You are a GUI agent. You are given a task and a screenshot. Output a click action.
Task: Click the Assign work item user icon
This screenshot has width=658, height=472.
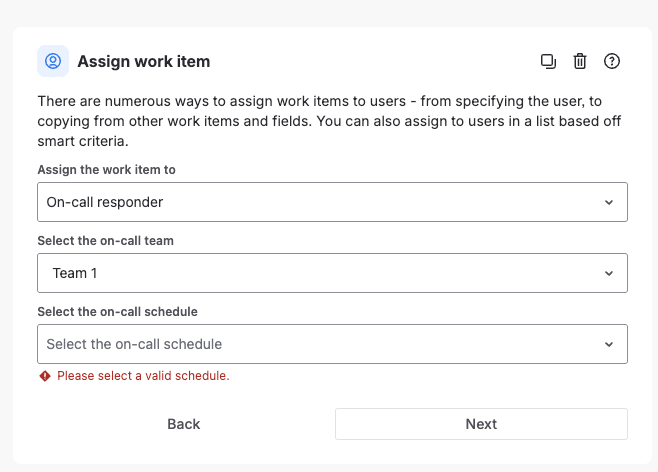point(53,61)
